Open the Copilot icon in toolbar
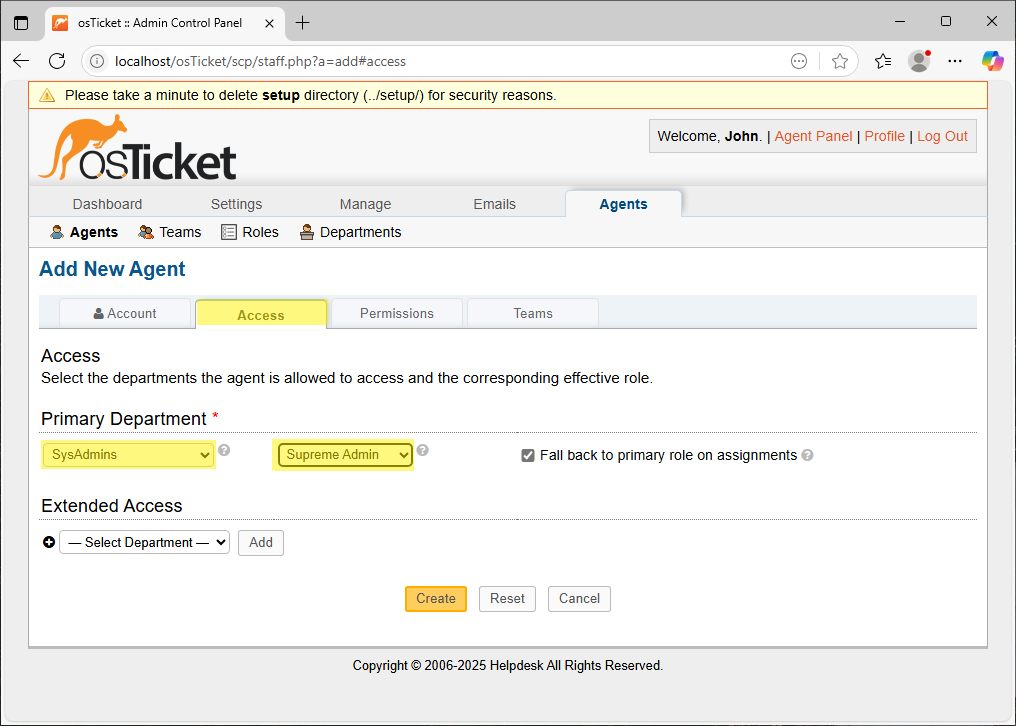This screenshot has width=1016, height=726. [992, 61]
